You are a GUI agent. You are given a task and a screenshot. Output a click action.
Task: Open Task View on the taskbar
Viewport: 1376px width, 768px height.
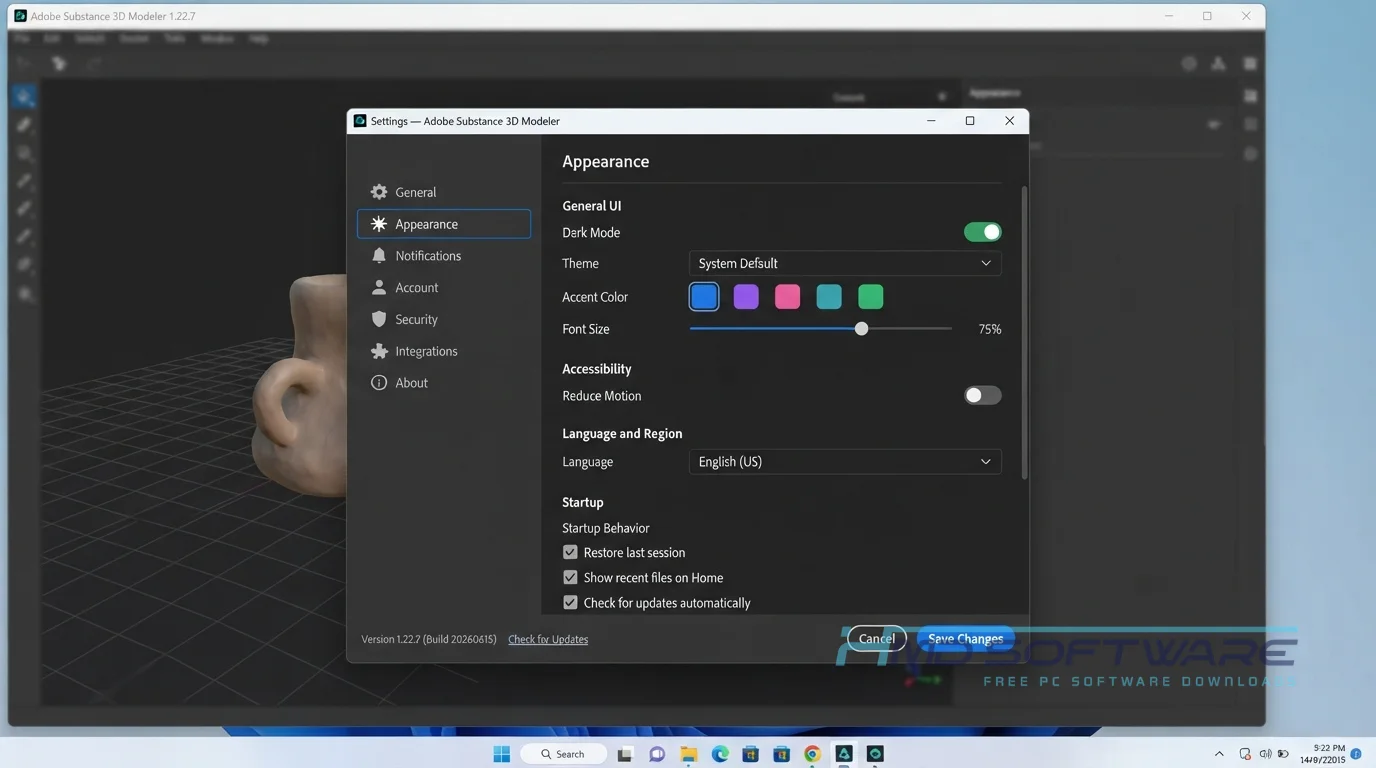click(x=625, y=754)
